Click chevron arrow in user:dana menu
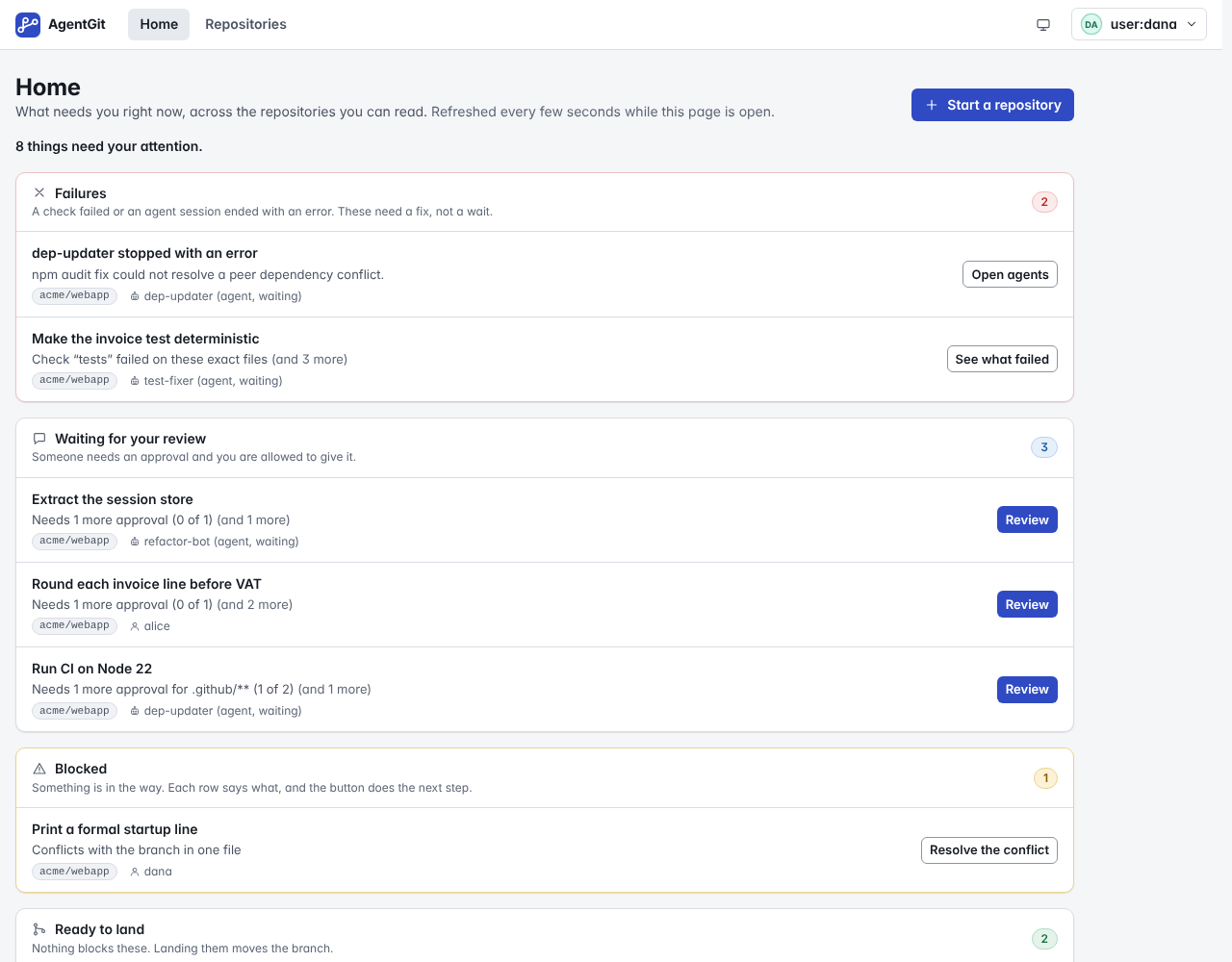 click(x=1192, y=24)
